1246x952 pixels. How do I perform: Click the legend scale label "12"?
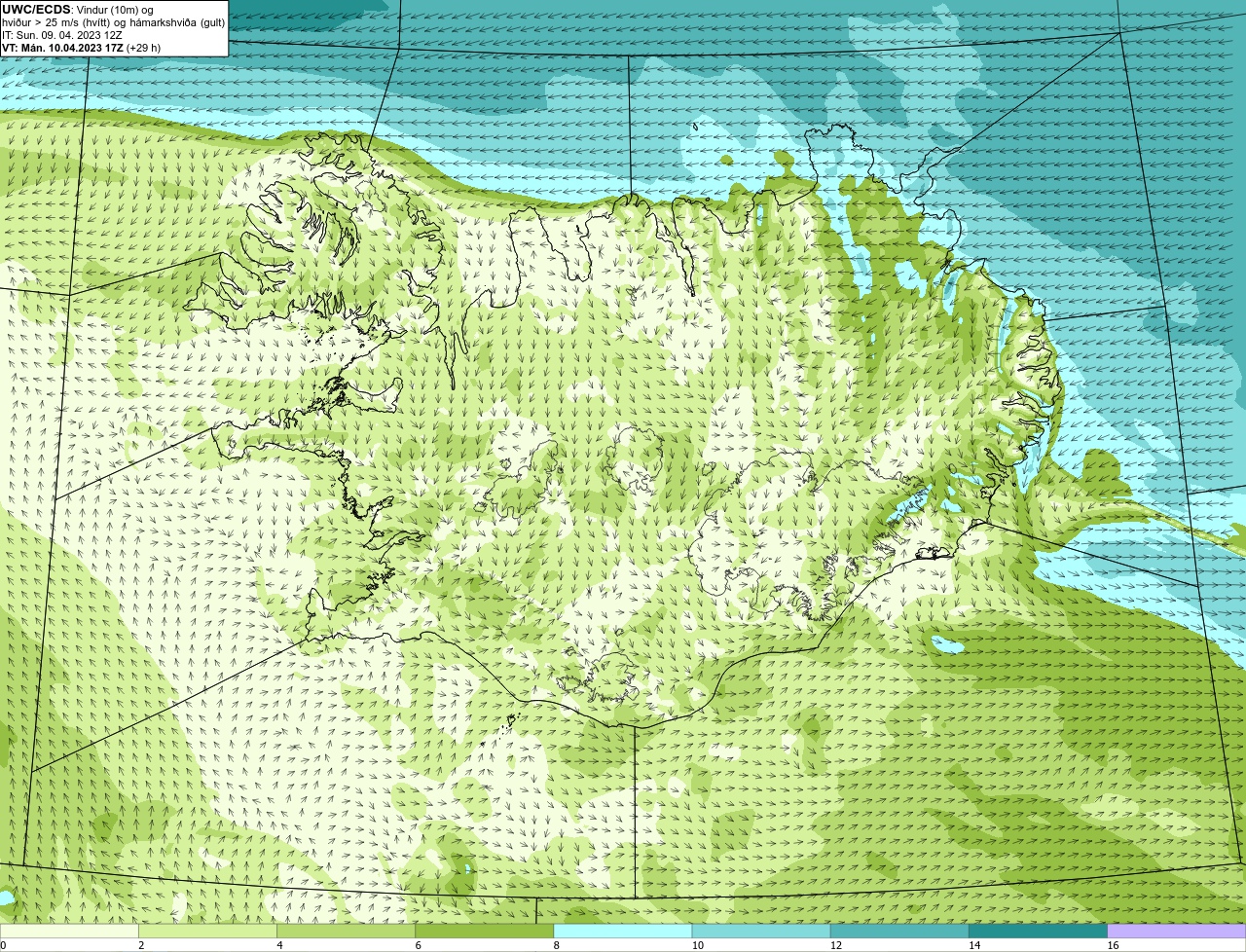tap(835, 945)
